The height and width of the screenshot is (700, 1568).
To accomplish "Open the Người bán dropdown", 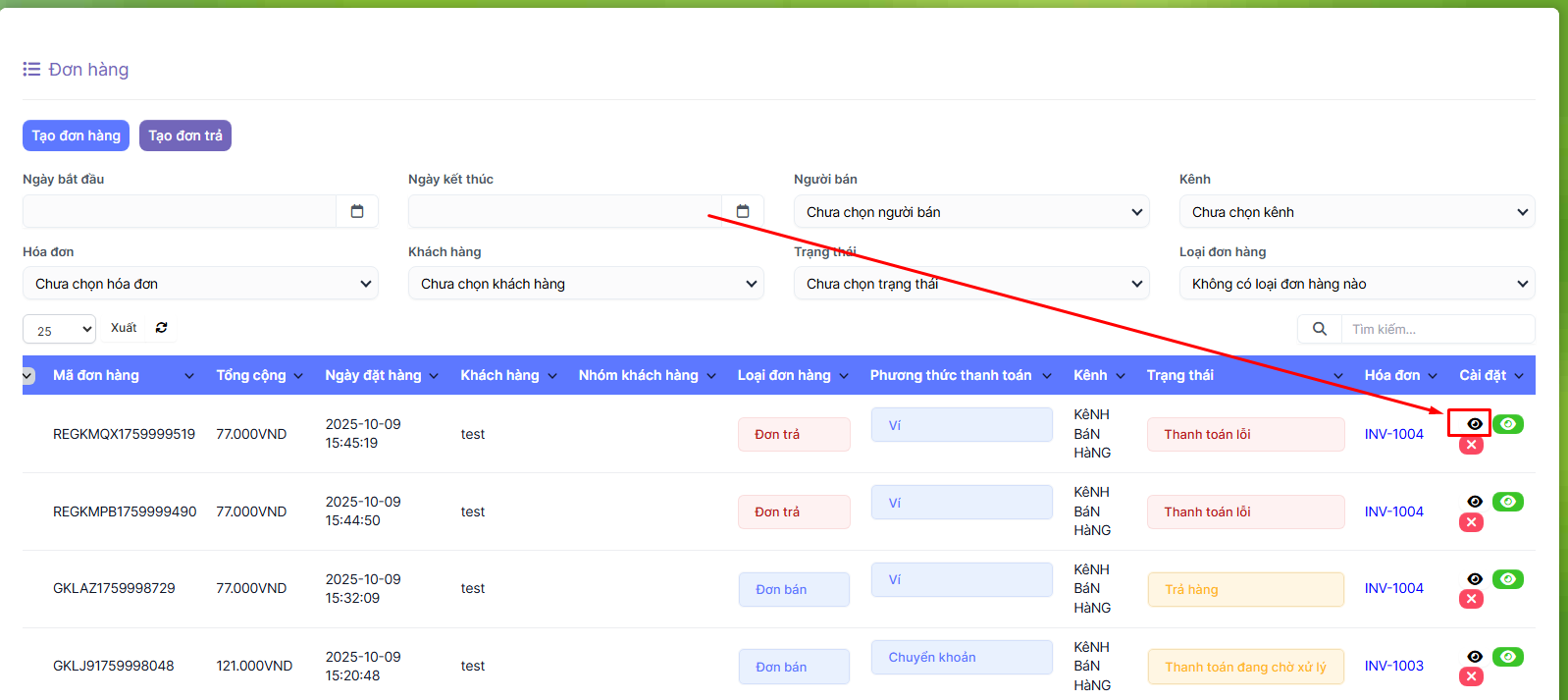I will coord(970,212).
